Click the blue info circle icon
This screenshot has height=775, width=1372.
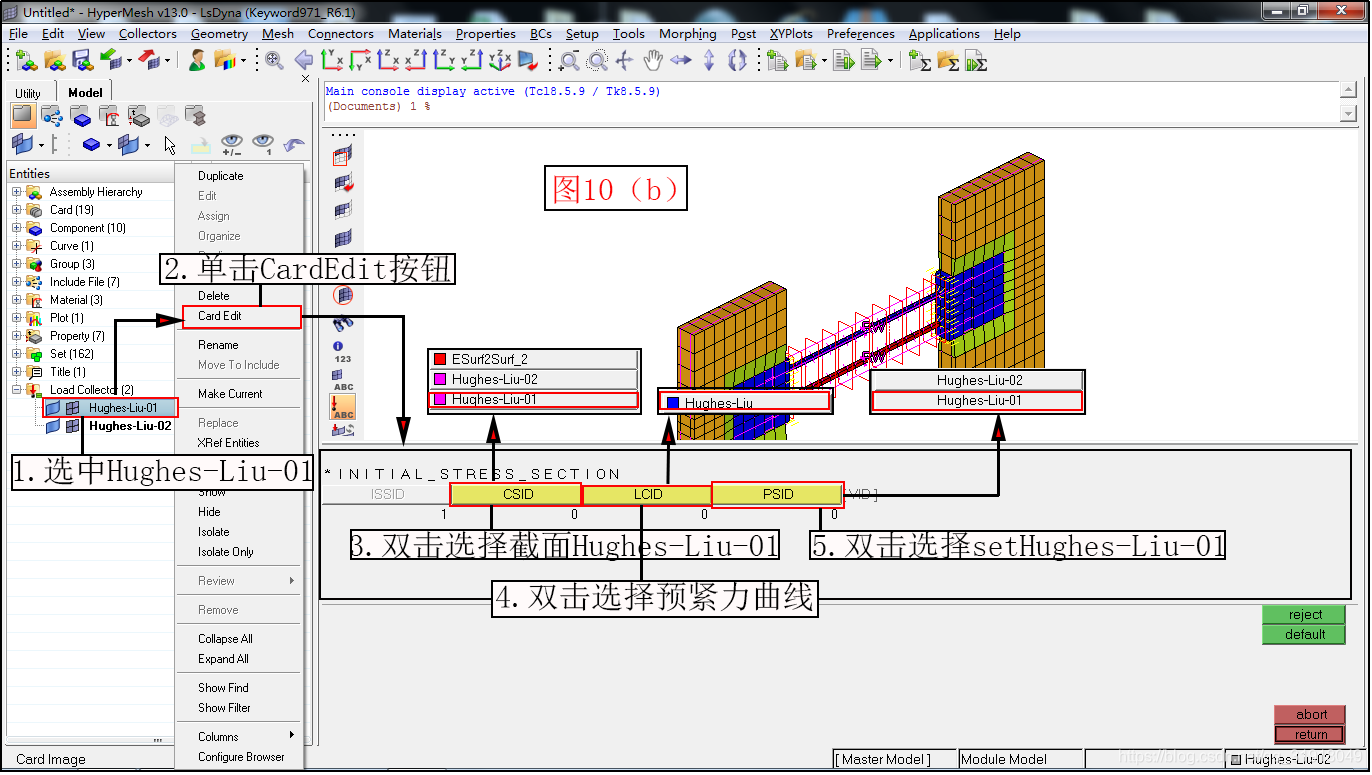[338, 346]
